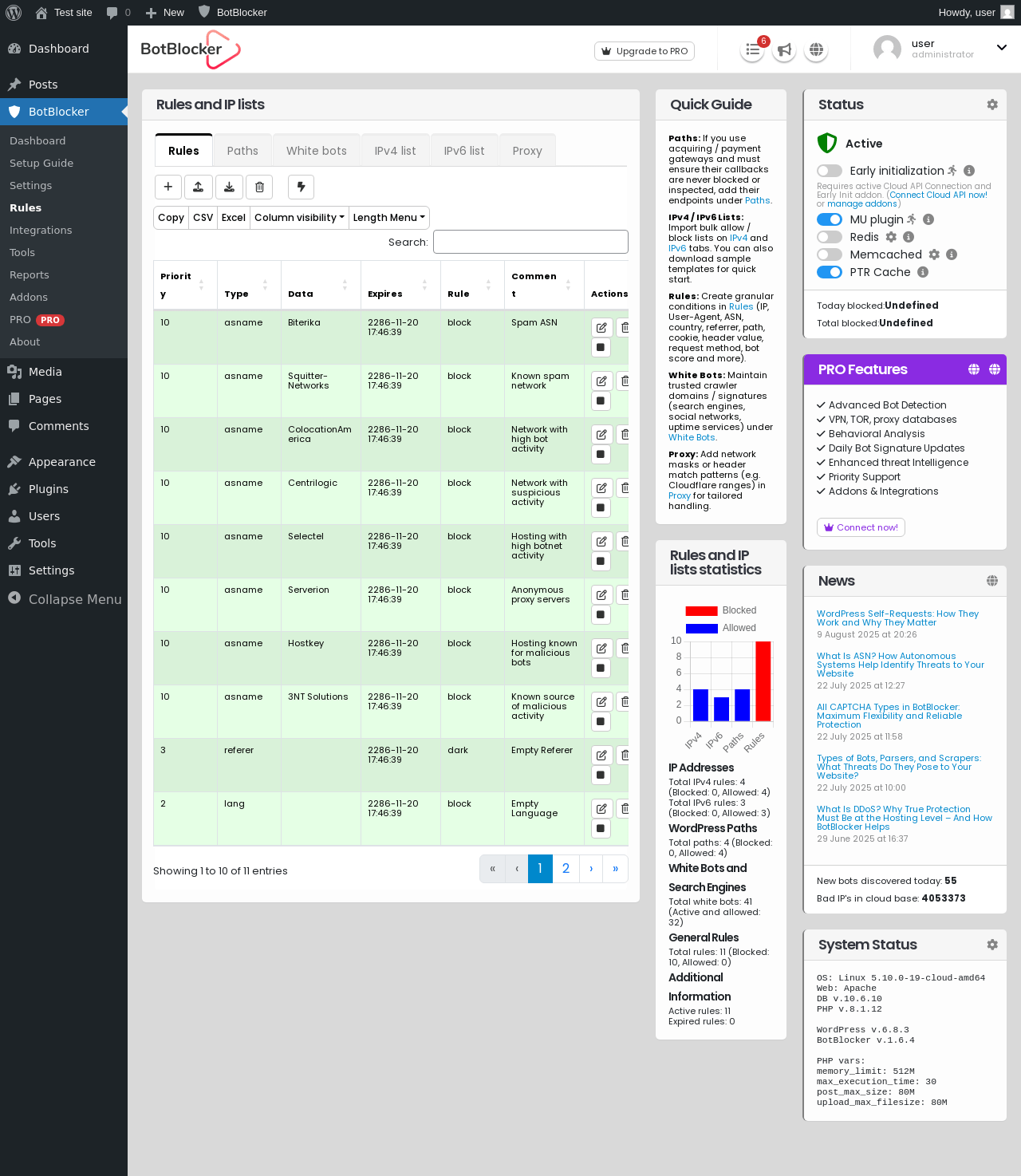Click the globe icon in BotBlocker header

click(816, 50)
